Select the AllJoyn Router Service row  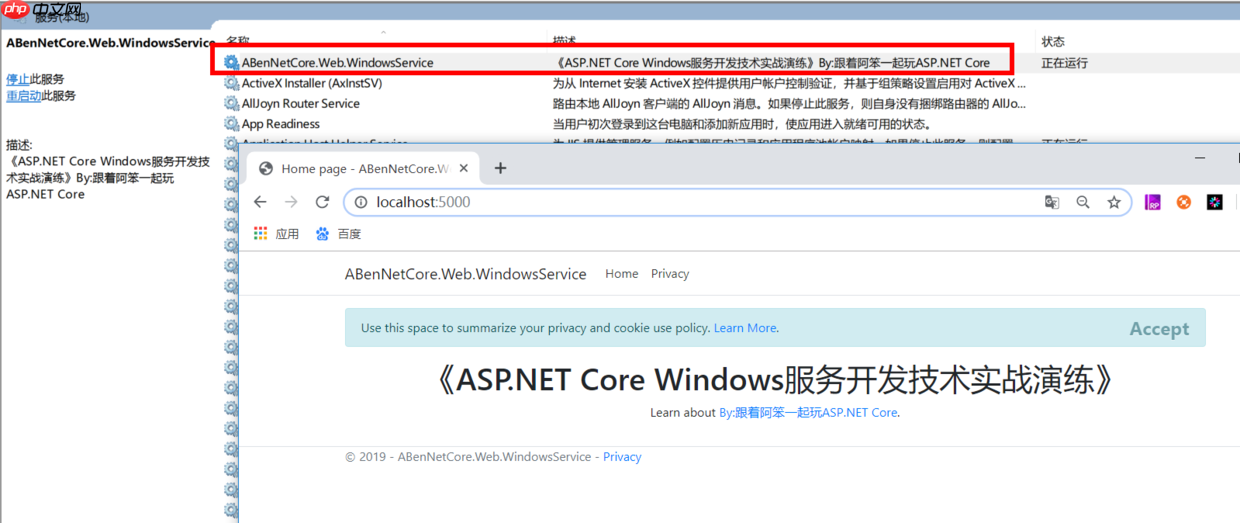click(301, 103)
